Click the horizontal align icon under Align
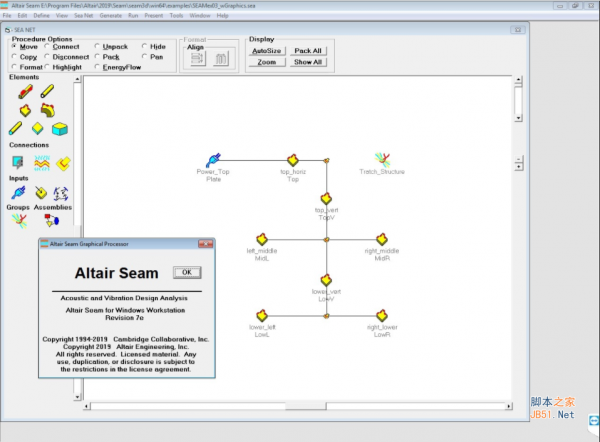 [198, 59]
